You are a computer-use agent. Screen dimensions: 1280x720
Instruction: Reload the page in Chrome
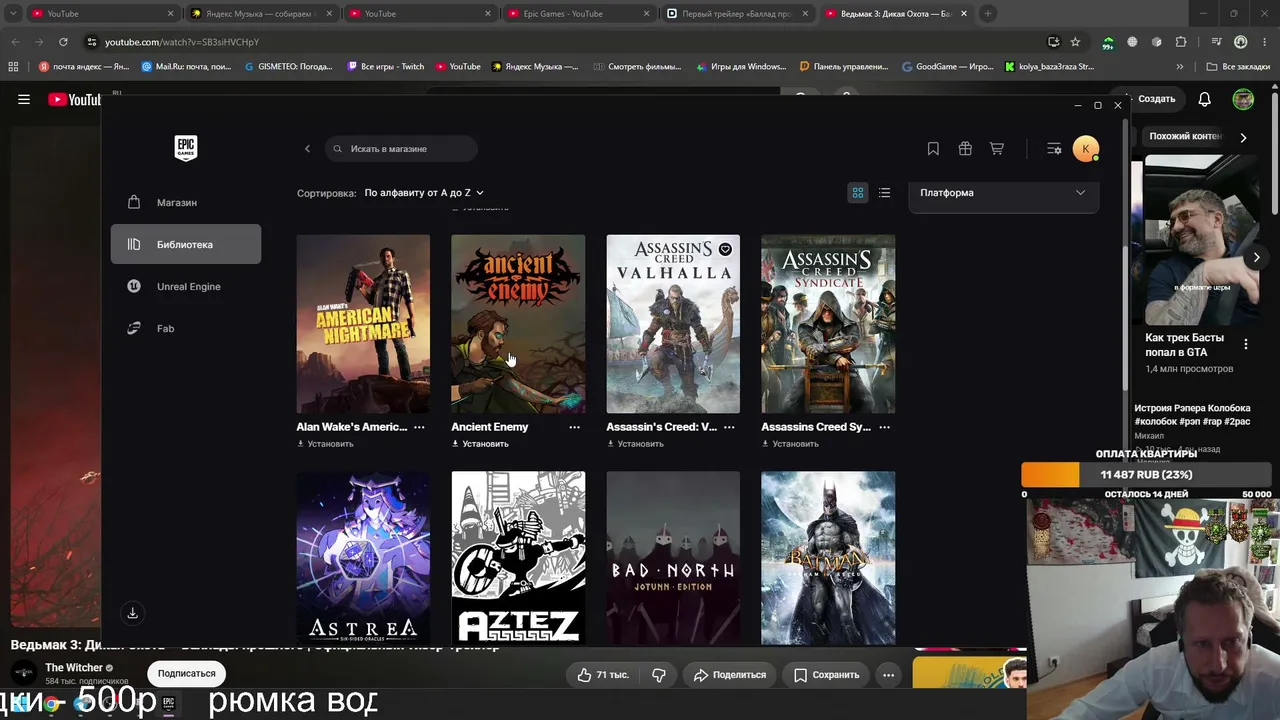point(63,42)
